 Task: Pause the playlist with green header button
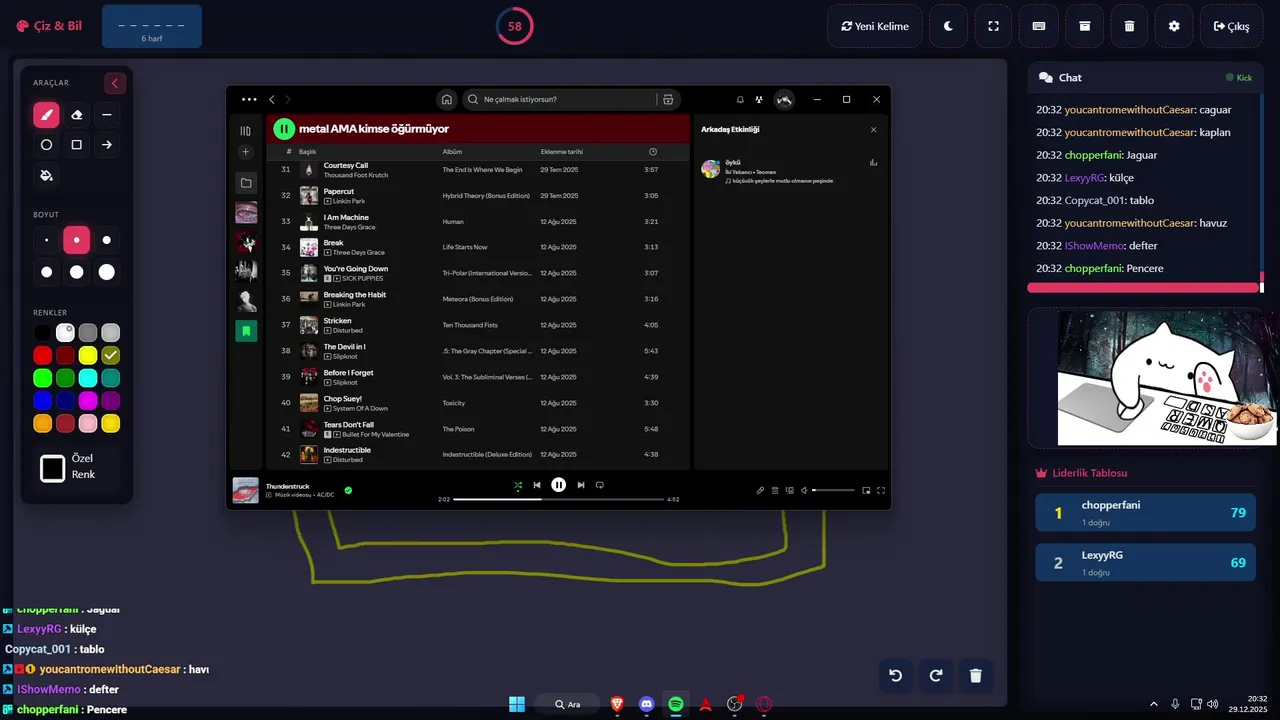pos(284,128)
